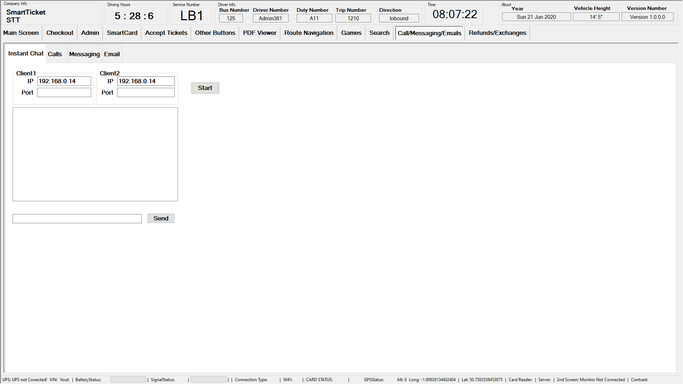Switch to the Checkout tab
This screenshot has height=384, width=683.
coord(60,33)
